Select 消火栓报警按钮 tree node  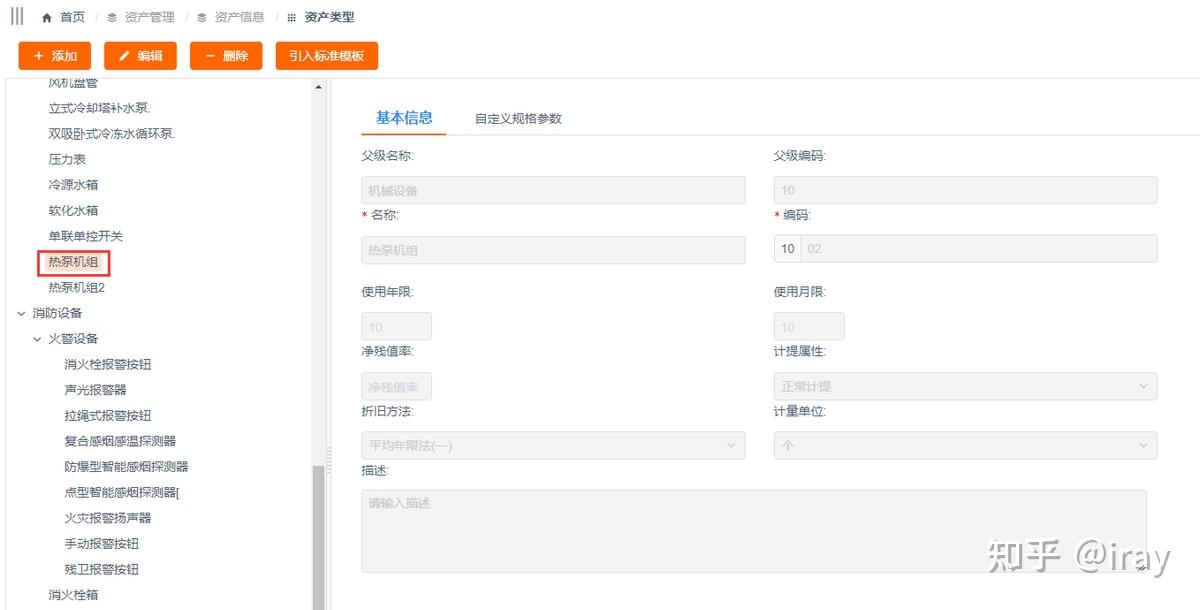click(x=108, y=365)
